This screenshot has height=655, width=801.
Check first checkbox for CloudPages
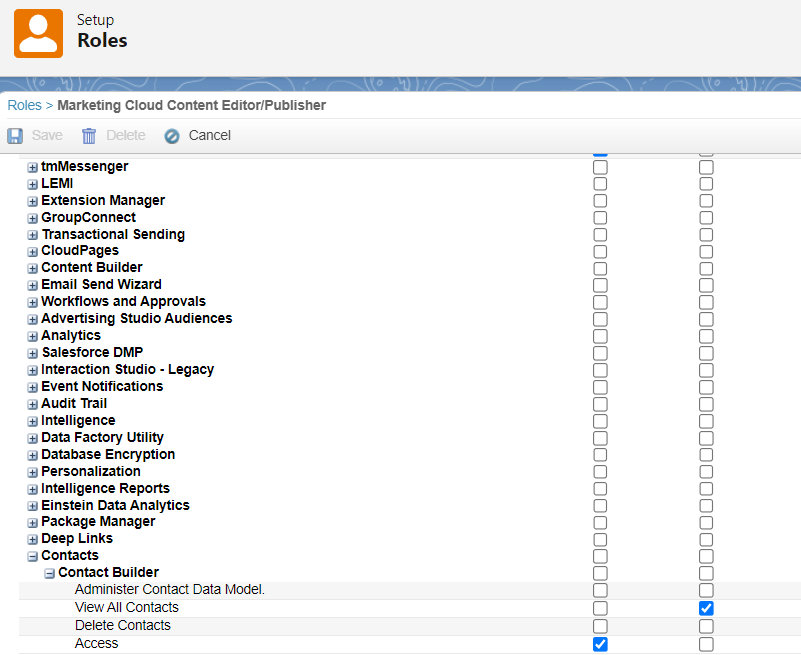[600, 252]
